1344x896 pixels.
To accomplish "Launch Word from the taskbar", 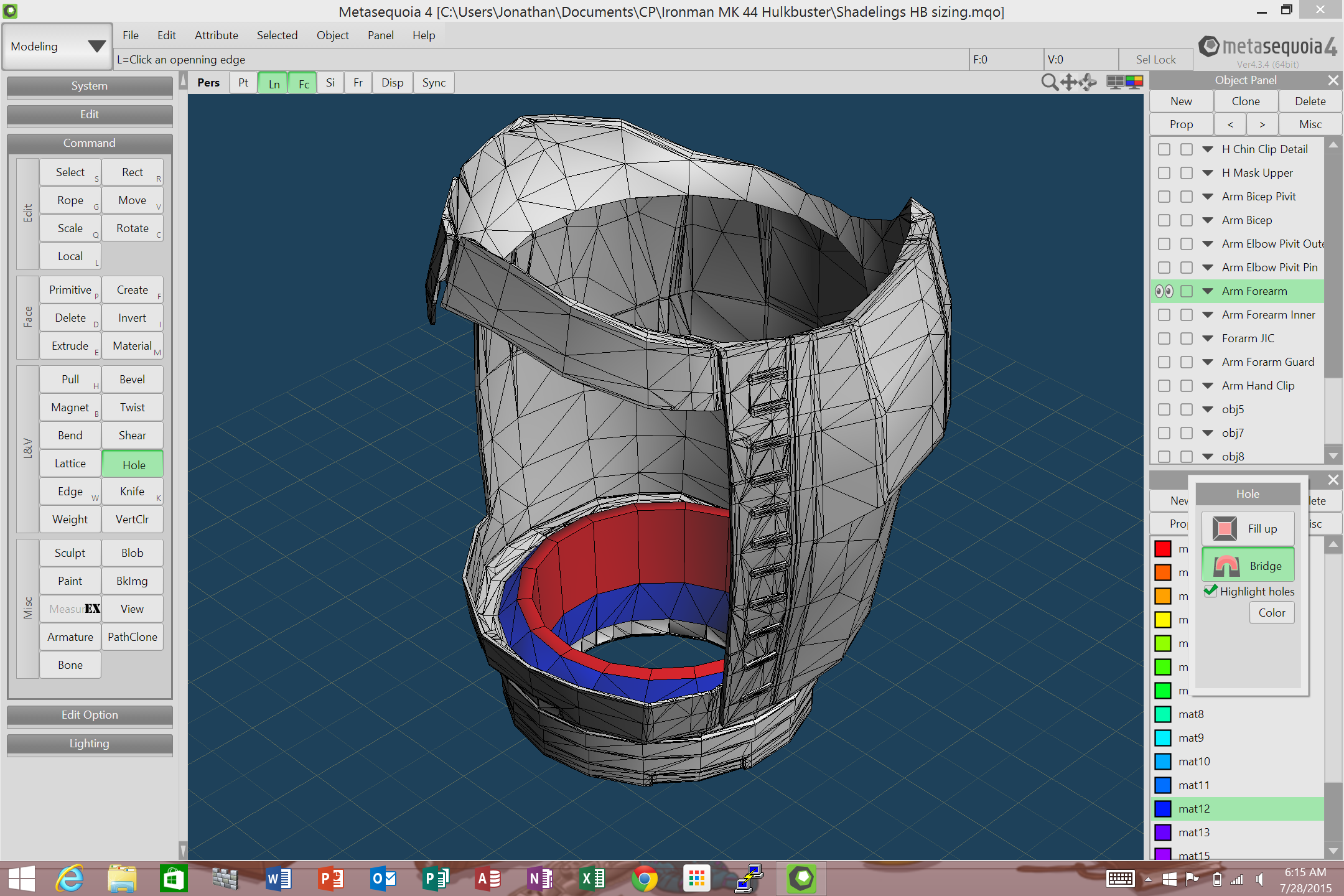I will [278, 879].
